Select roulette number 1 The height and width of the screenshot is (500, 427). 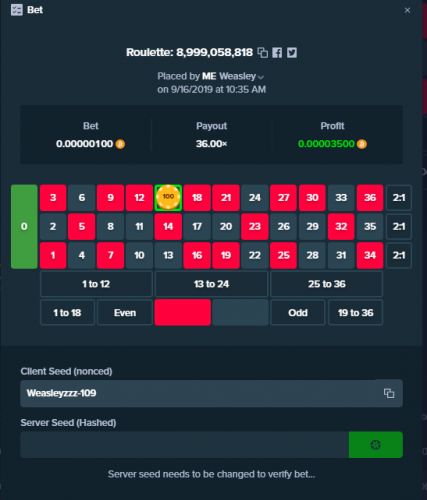click(x=53, y=255)
